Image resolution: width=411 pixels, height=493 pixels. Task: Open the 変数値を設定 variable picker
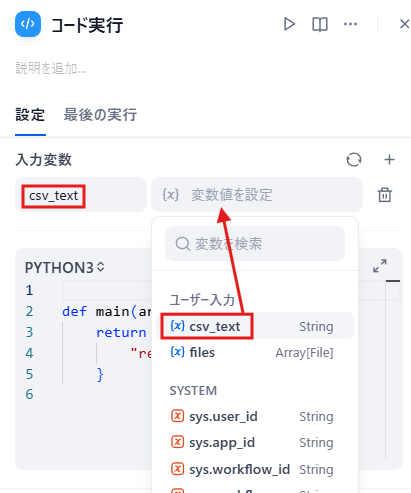click(x=257, y=195)
